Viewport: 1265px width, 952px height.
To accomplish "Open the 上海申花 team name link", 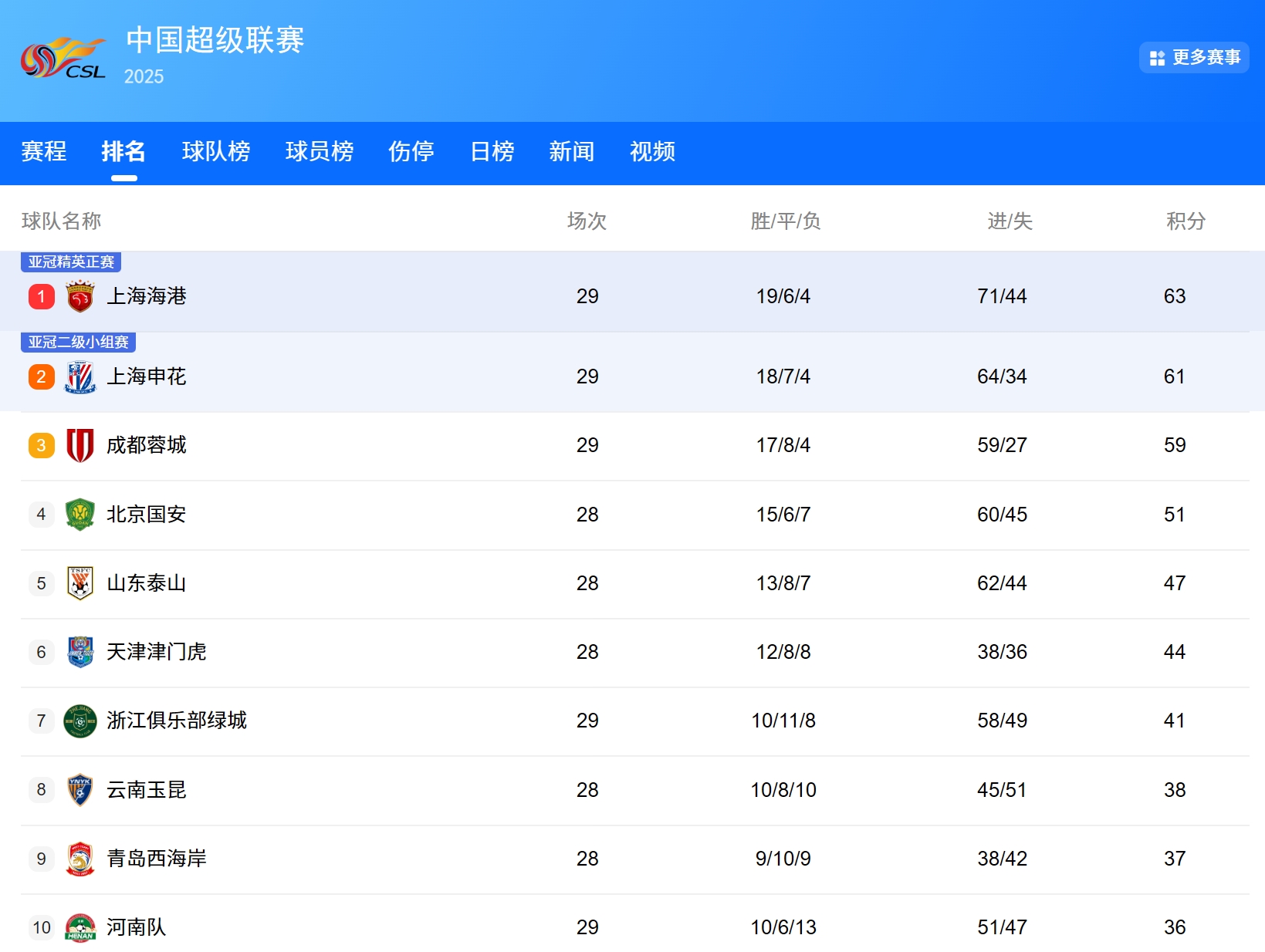I will [x=147, y=376].
